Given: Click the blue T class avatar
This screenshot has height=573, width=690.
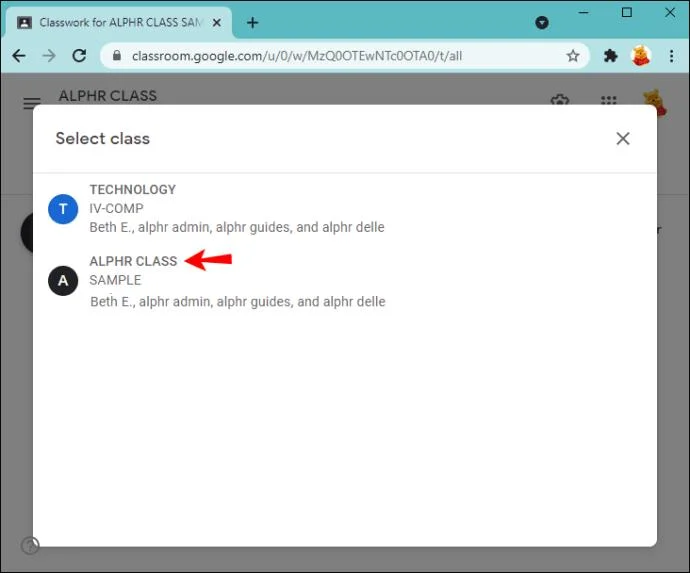Looking at the screenshot, I should point(63,209).
